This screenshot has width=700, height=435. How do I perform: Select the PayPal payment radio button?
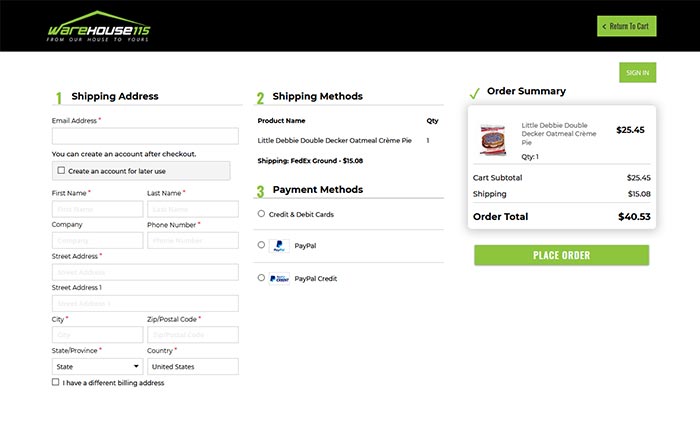(261, 245)
